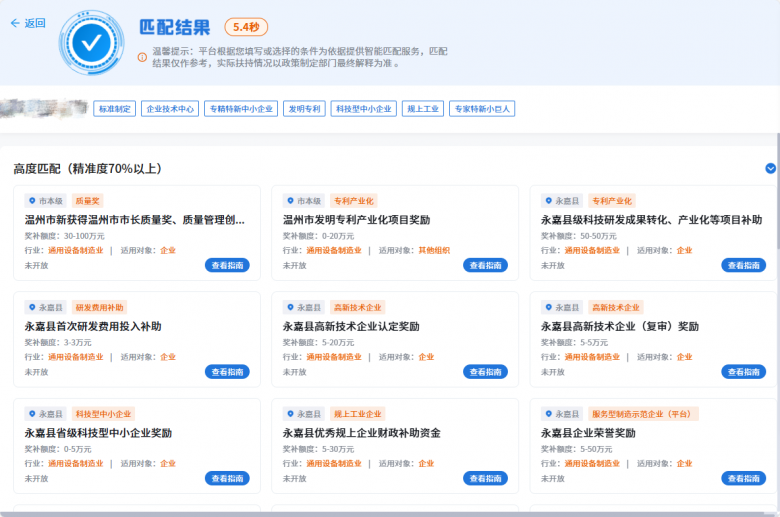
Task: Click location pin icon on 永嘉县企业荣誉奖励 card
Action: coord(549,414)
